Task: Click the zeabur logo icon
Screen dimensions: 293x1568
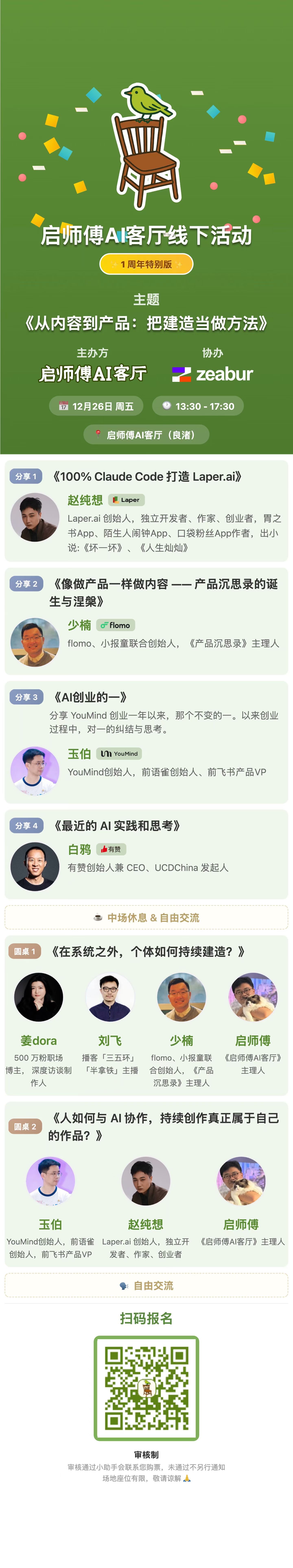Action: [x=181, y=374]
